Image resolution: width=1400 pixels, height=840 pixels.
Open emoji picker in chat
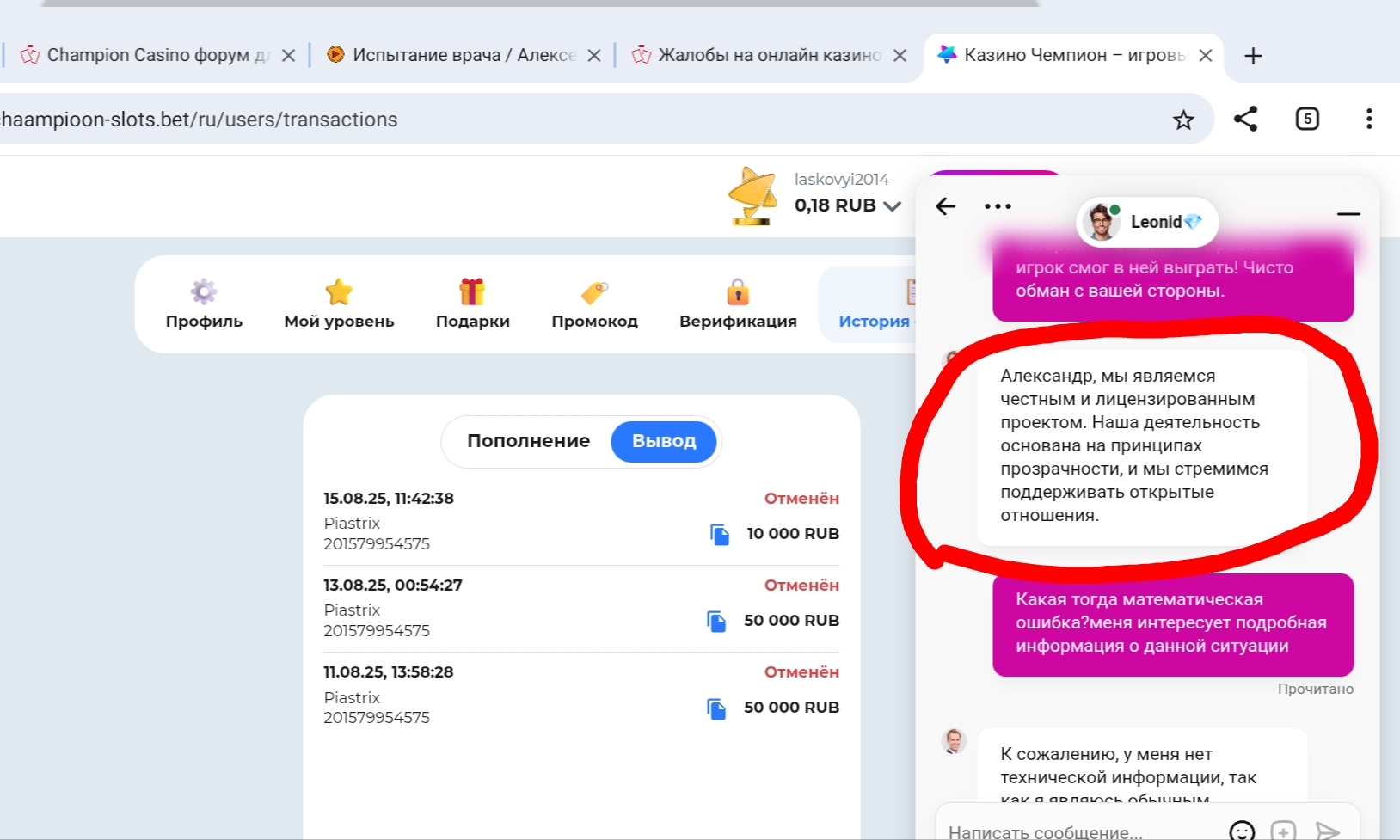[x=1242, y=831]
